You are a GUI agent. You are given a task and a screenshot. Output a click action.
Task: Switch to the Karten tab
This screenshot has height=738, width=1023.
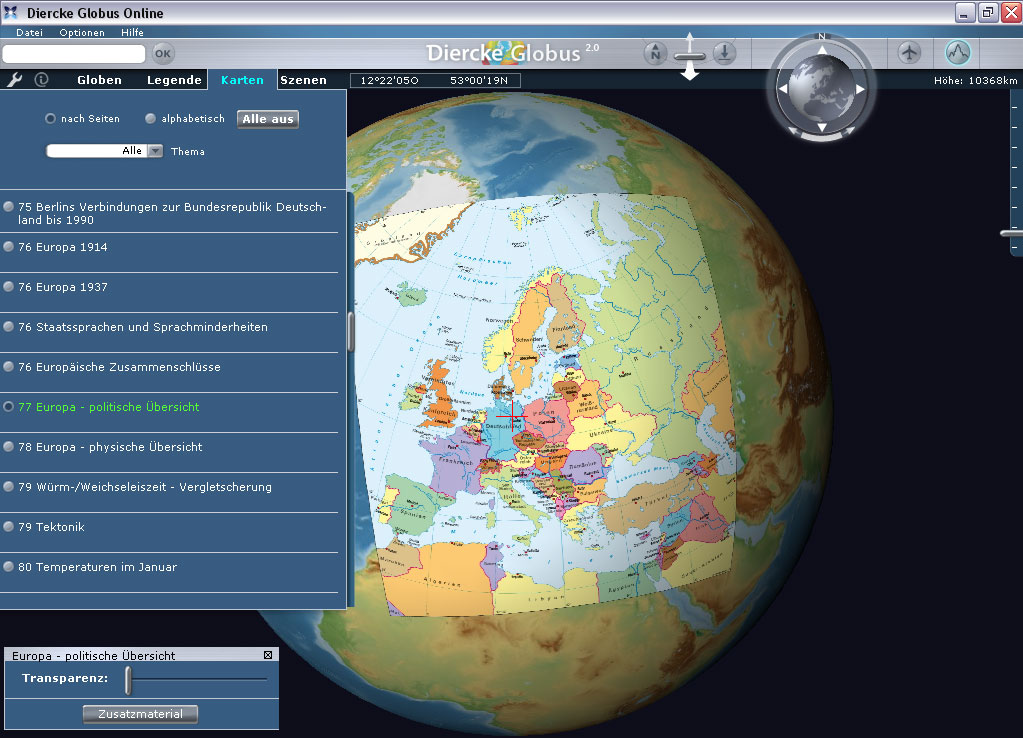pyautogui.click(x=243, y=80)
